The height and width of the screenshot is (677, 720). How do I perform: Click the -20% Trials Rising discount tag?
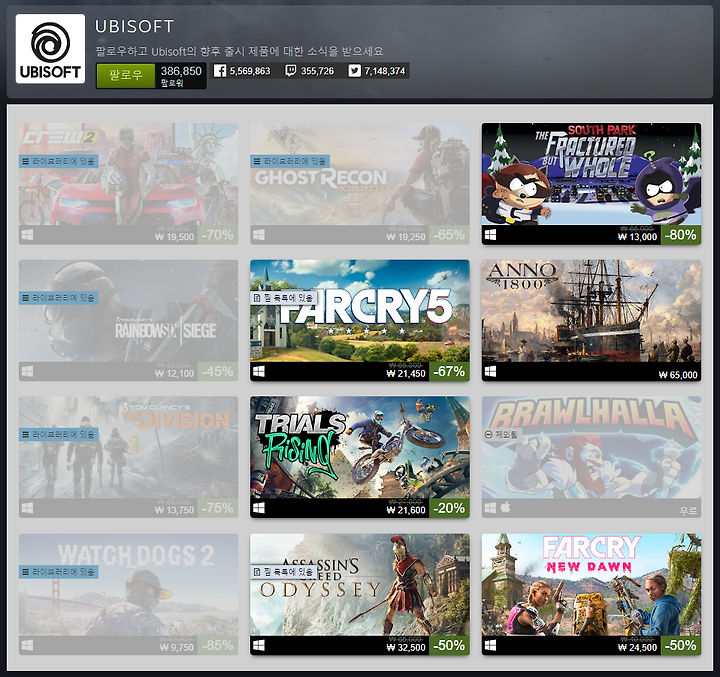(450, 508)
